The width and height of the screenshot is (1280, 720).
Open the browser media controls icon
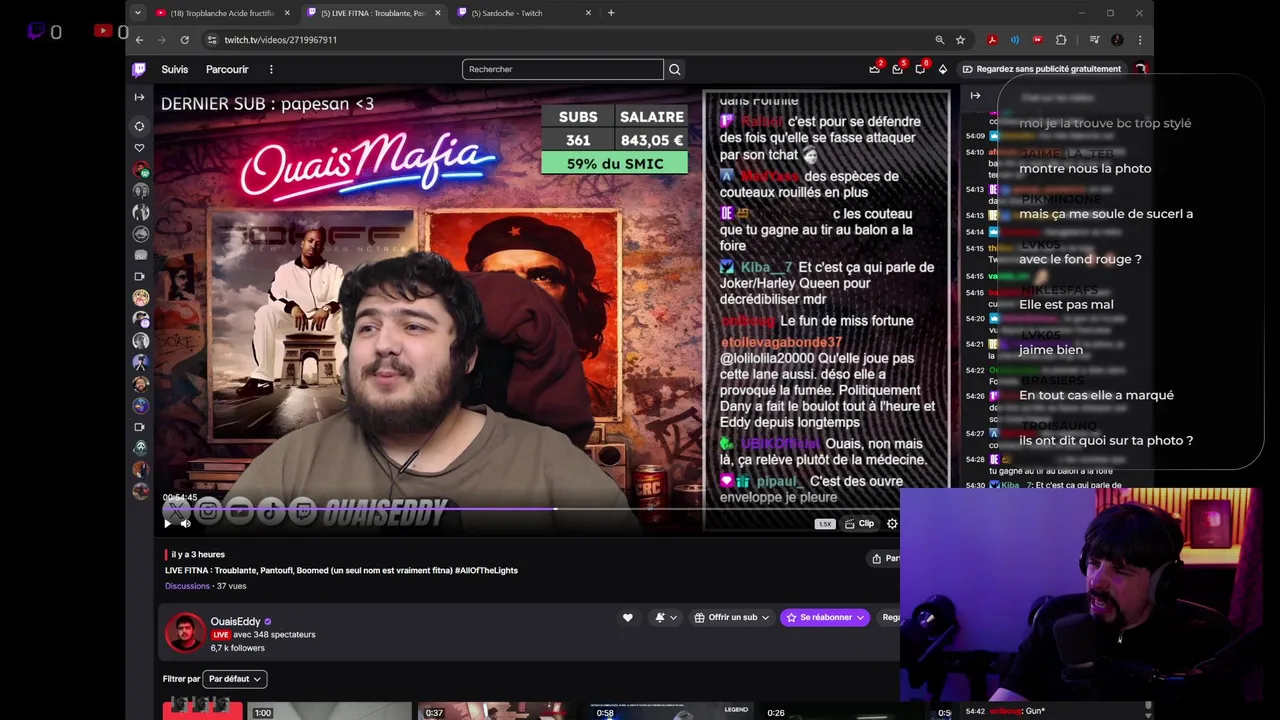1095,40
